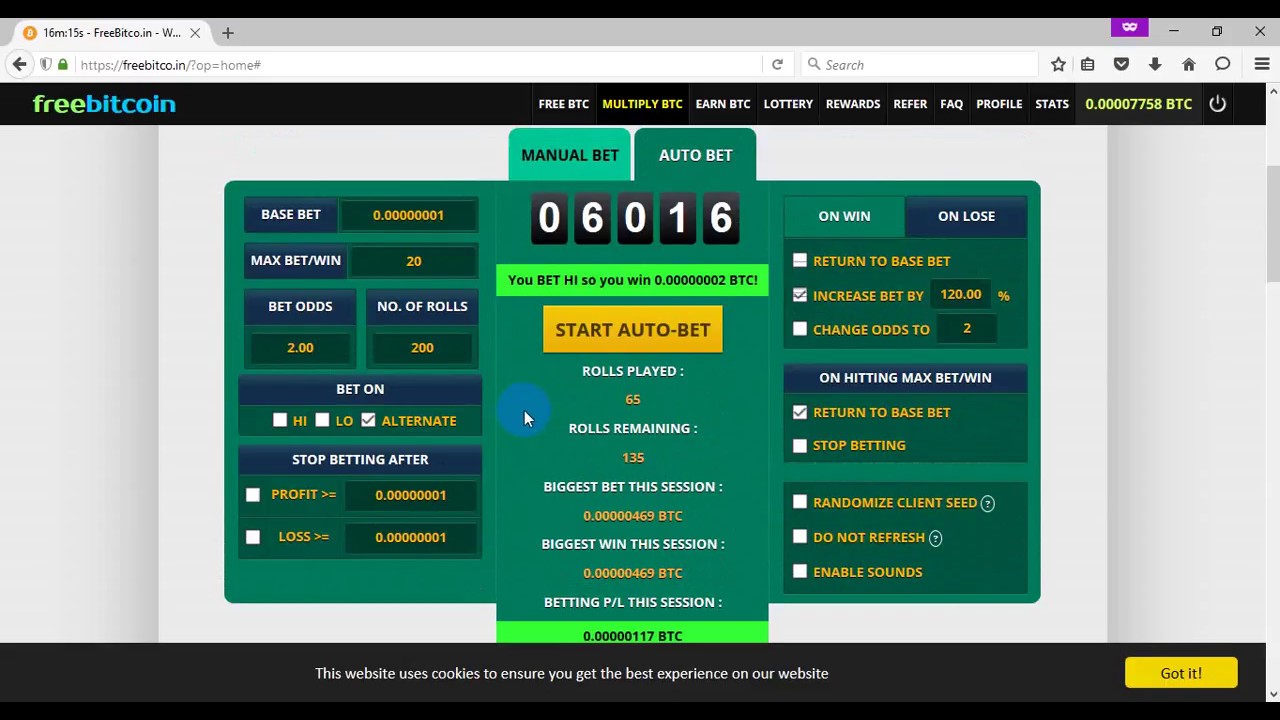Screen dimensions: 1280x720
Task: Click the Max Bet/Win field
Action: pyautogui.click(x=414, y=261)
